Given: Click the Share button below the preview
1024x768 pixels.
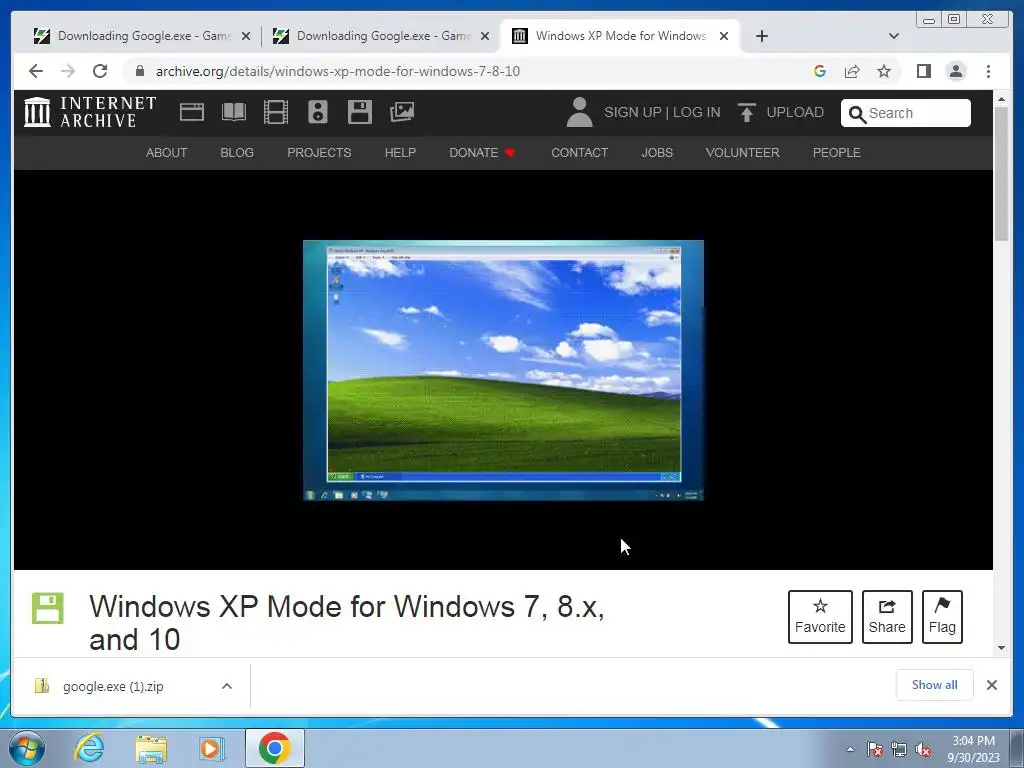Looking at the screenshot, I should click(887, 617).
